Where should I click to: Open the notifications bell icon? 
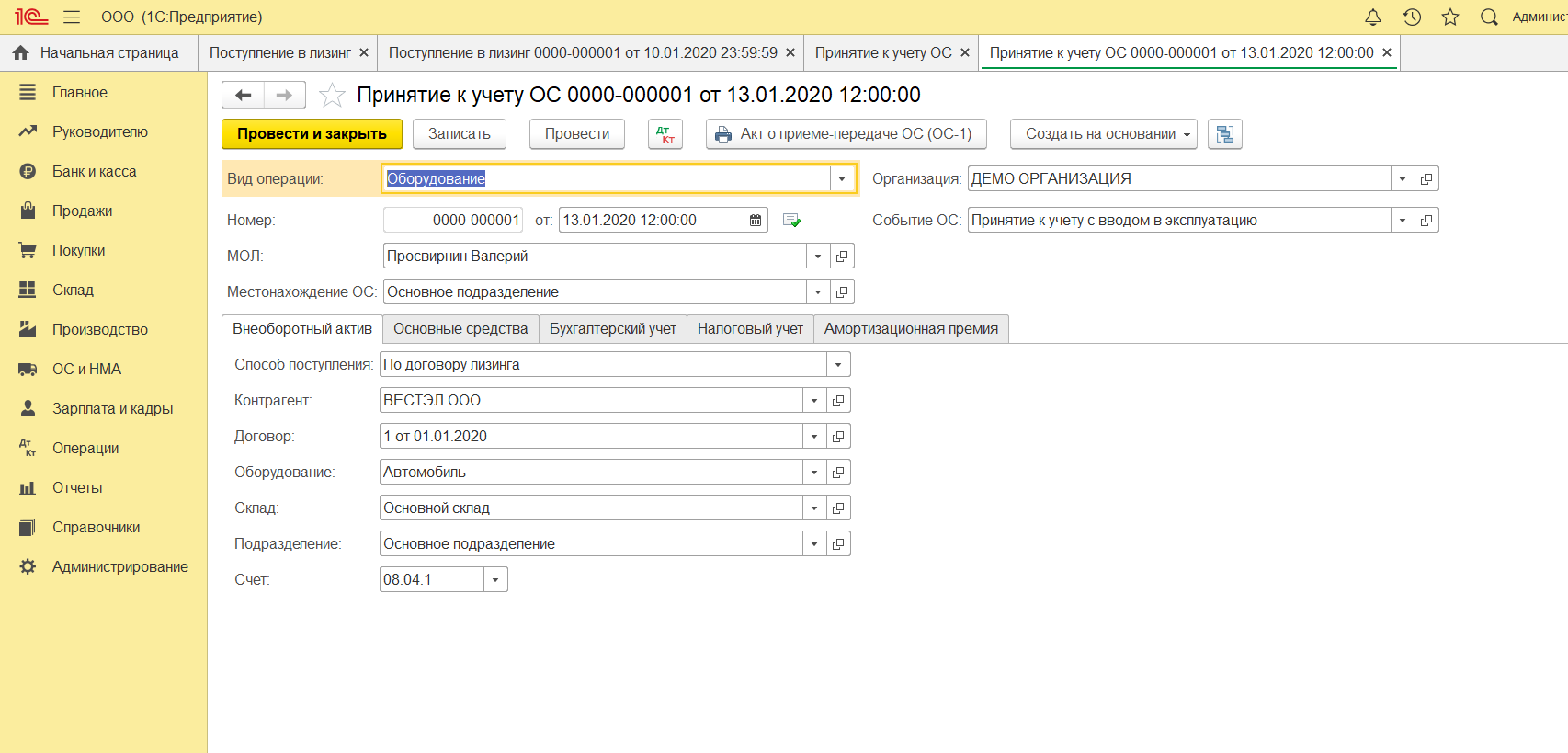(1372, 17)
